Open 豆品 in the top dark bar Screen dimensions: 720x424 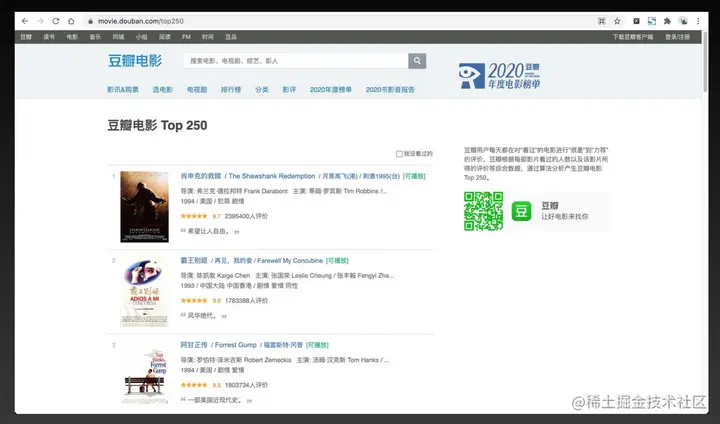click(231, 37)
